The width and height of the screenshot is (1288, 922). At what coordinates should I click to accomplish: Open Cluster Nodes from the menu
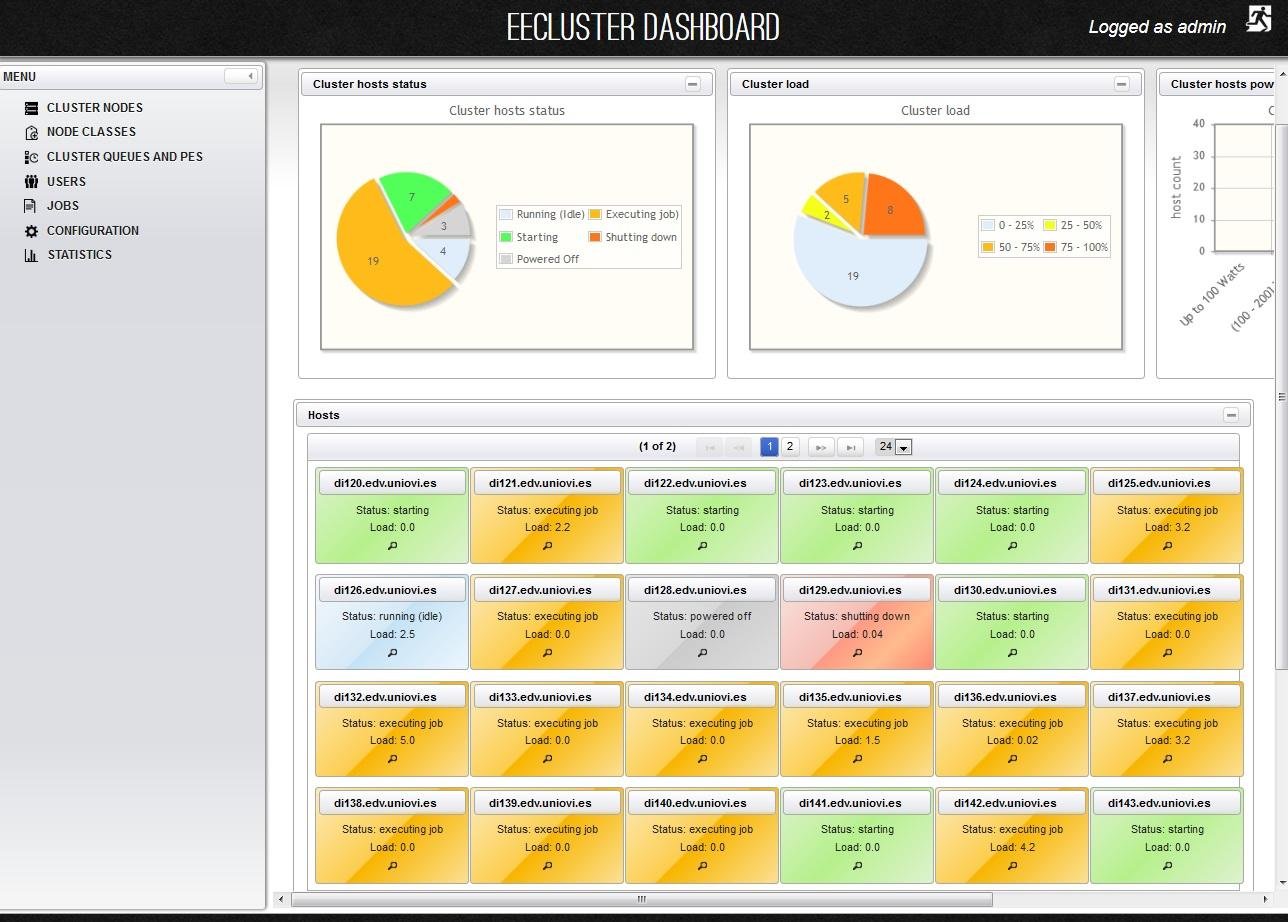pos(32,107)
